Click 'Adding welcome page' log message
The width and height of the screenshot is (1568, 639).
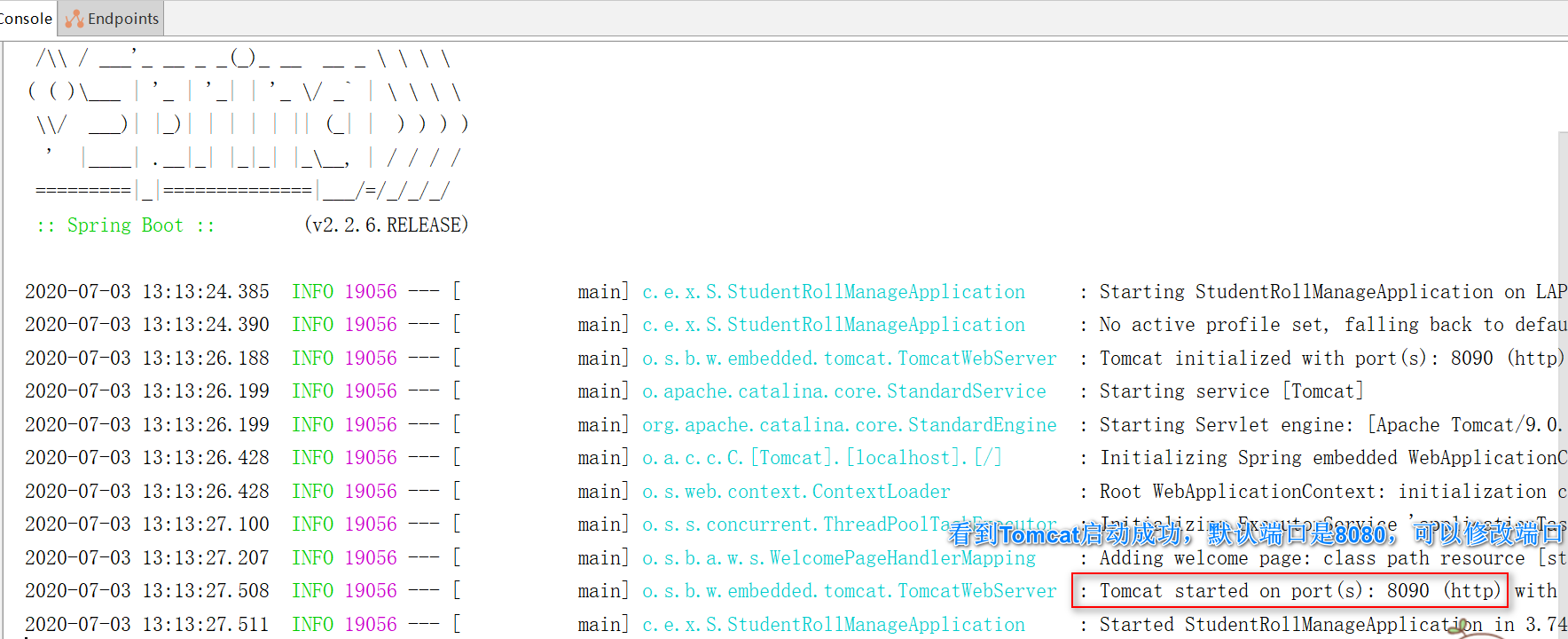(1333, 558)
